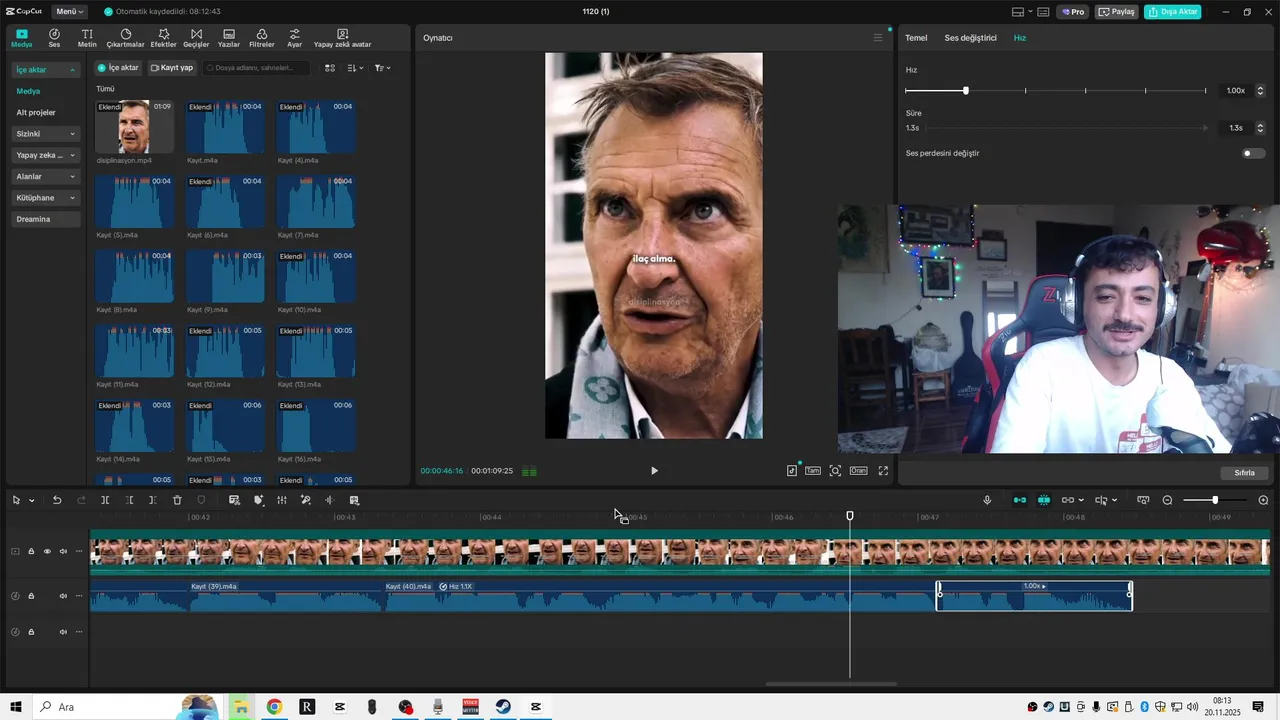Open the Yapay zekâ avatar panel

342,38
